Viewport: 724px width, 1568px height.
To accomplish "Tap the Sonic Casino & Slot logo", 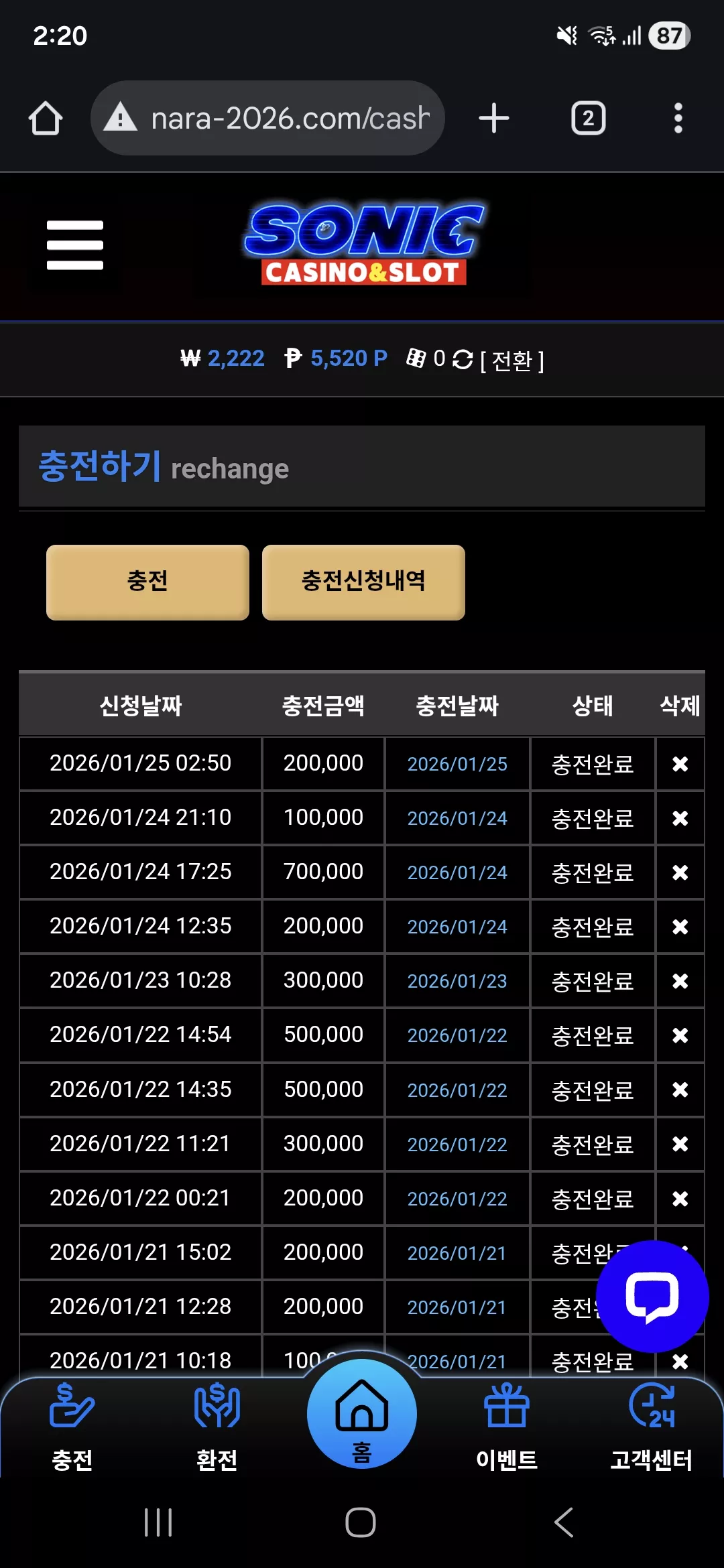I will click(x=364, y=245).
